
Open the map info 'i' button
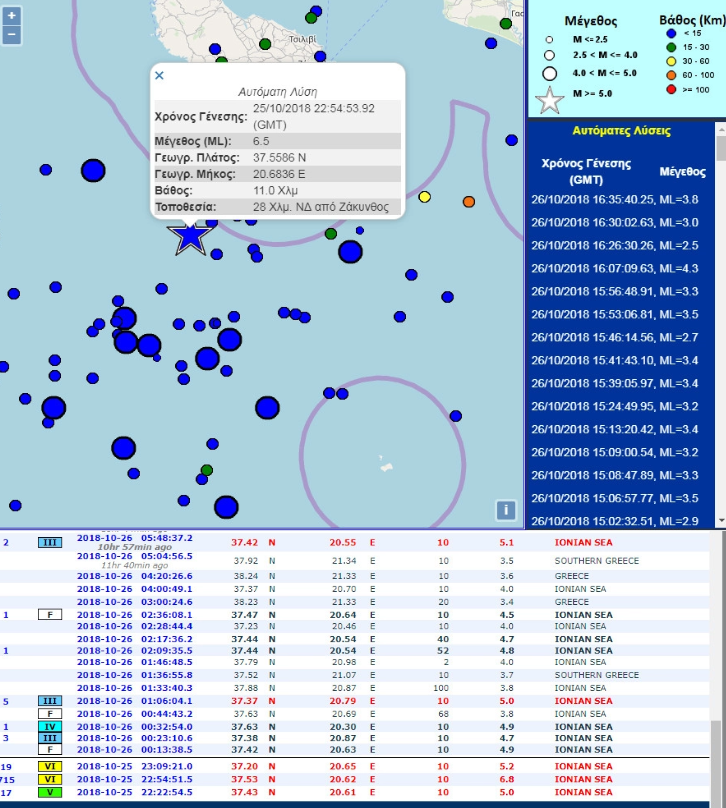(507, 510)
